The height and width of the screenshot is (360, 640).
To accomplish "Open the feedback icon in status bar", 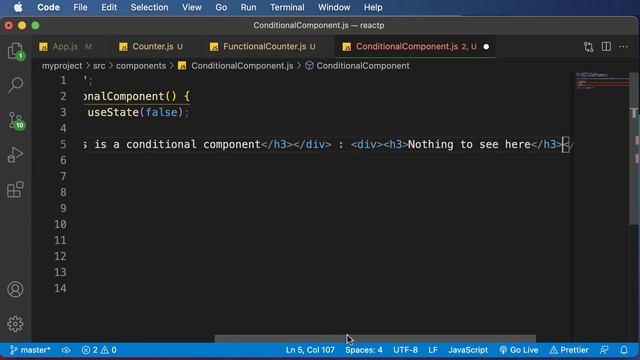I will tap(604, 350).
